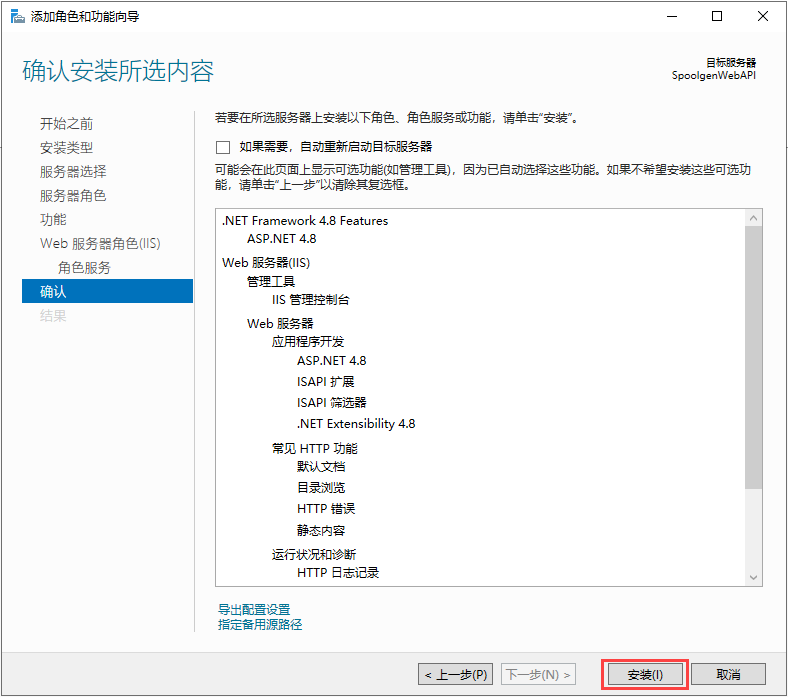This screenshot has width=788, height=697.
Task: Open Web Server Role (IIS) step
Action: coord(100,244)
